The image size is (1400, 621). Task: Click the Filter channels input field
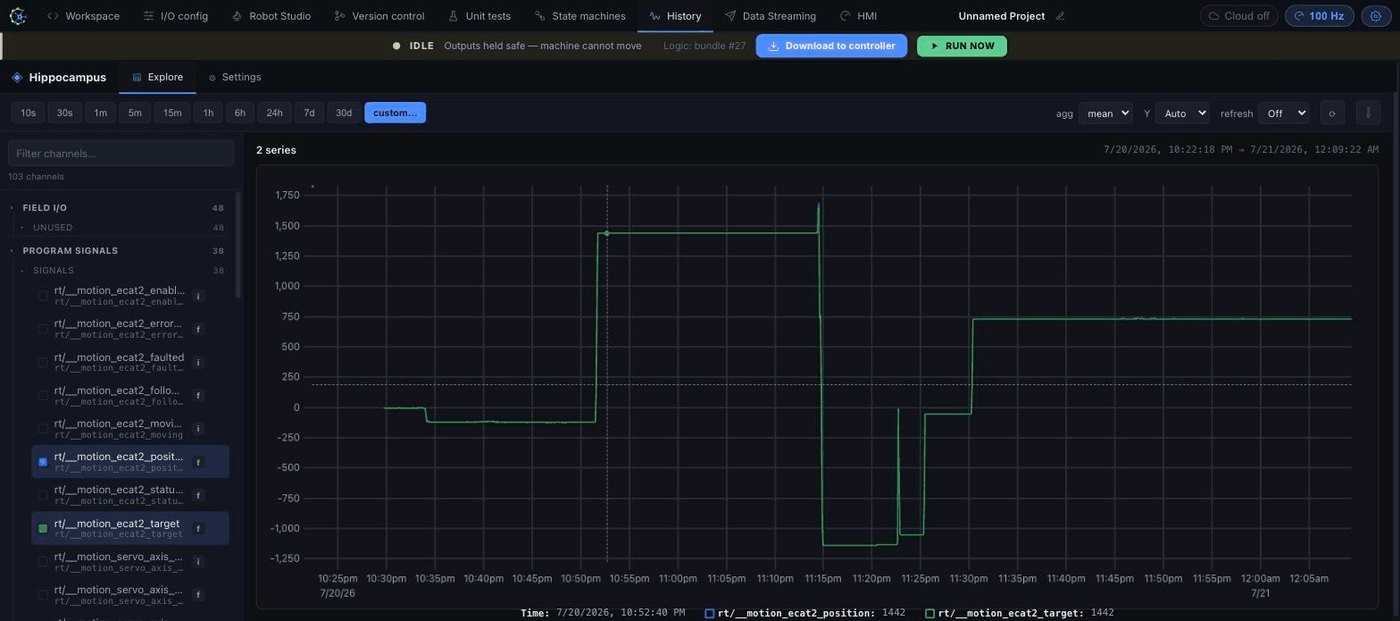pos(121,153)
